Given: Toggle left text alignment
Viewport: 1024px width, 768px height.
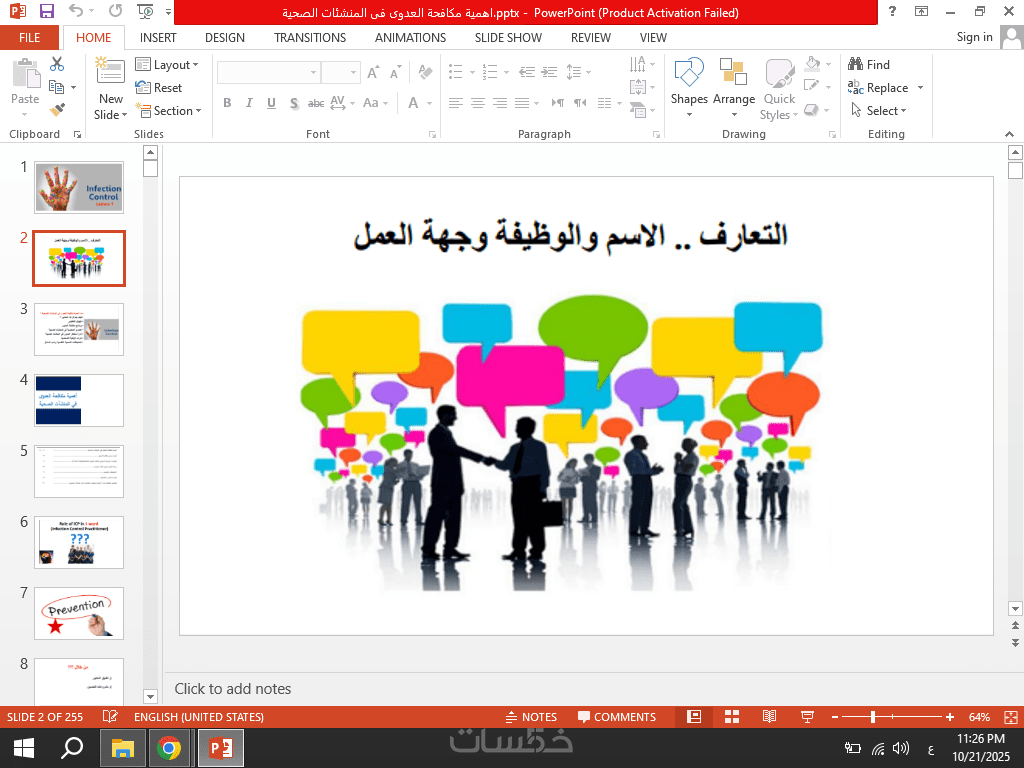Looking at the screenshot, I should [456, 103].
